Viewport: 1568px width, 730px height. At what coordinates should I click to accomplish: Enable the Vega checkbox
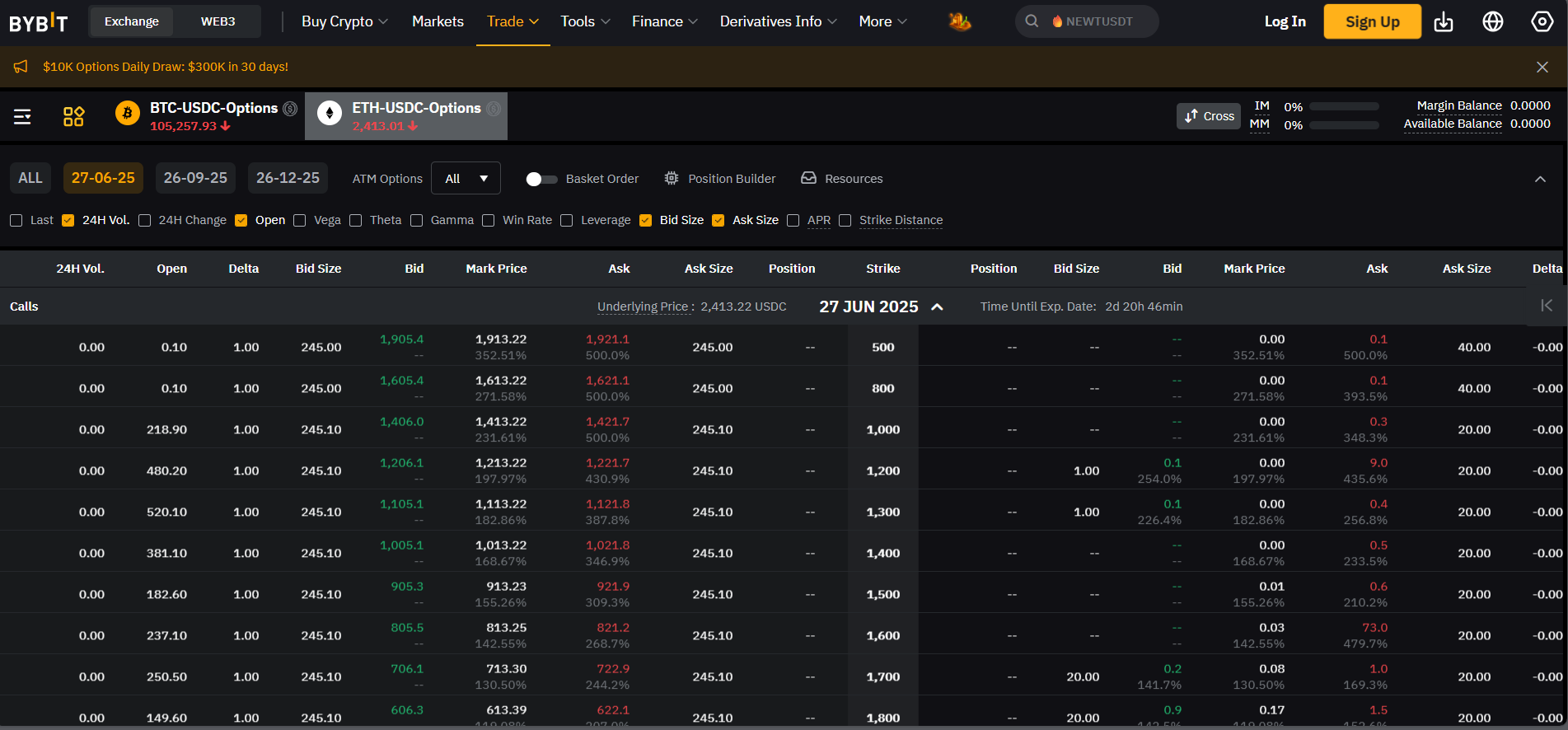[300, 220]
